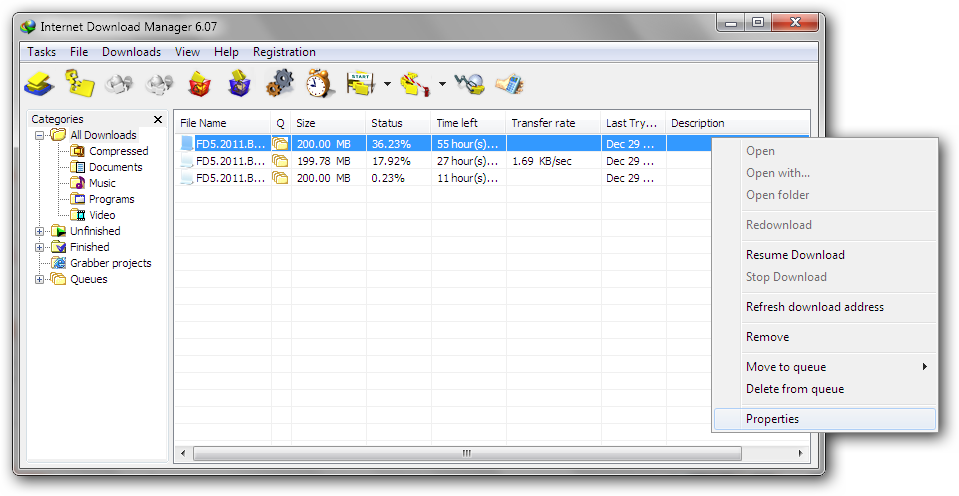Click horizontal scrollbar left arrow

click(183, 453)
